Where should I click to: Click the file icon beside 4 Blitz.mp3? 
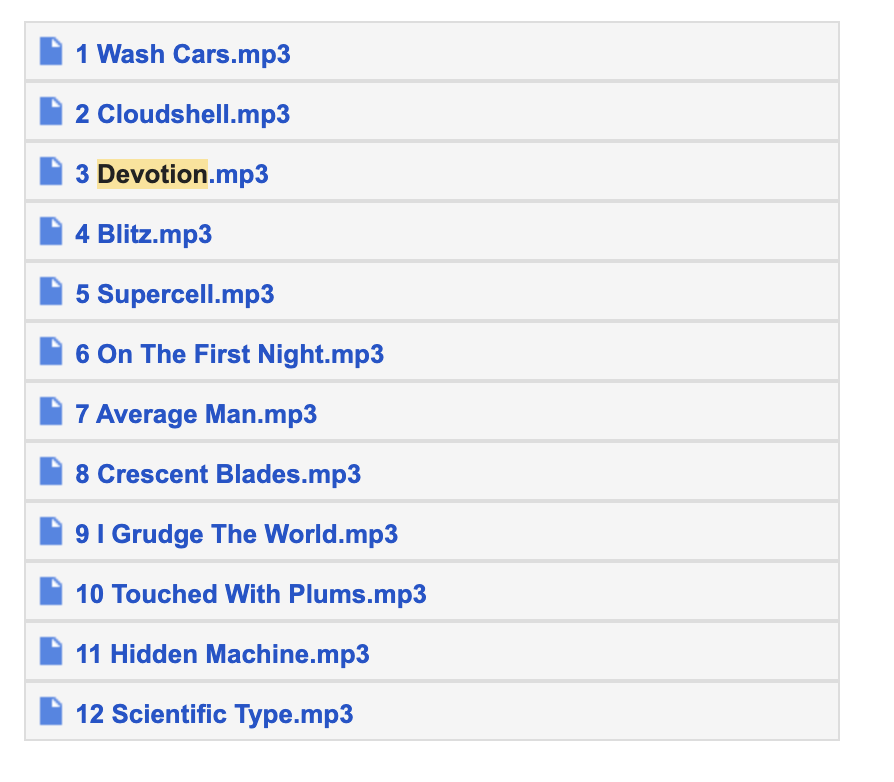coord(51,232)
